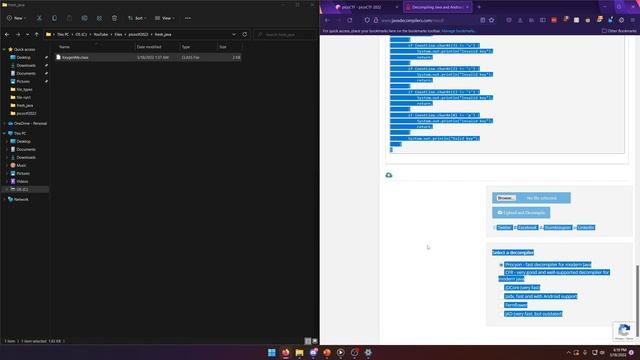Click the shield tracking protection icon
The height and width of the screenshot is (360, 640).
tap(367, 20)
